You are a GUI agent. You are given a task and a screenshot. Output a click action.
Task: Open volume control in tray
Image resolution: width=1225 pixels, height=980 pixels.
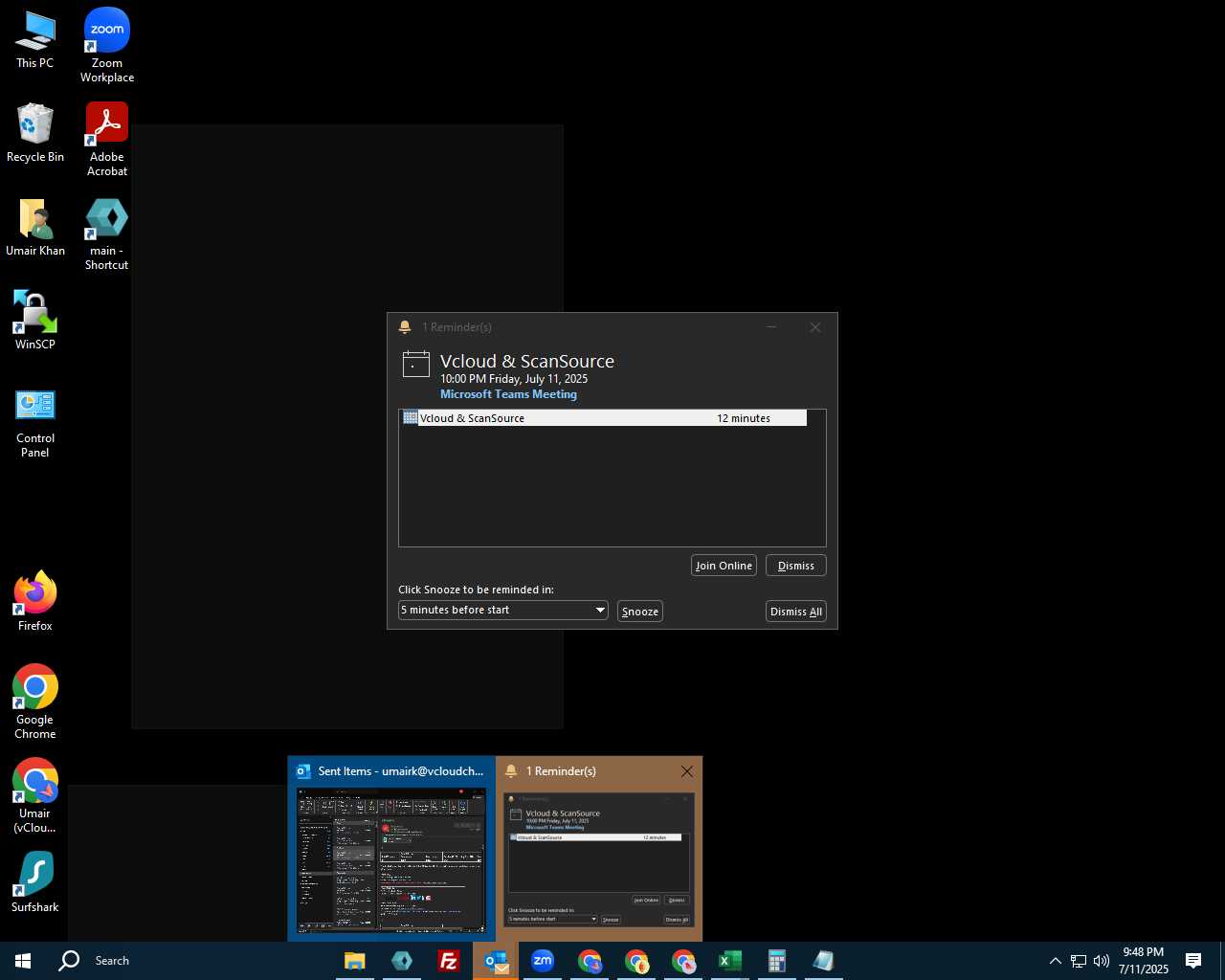tap(1102, 961)
